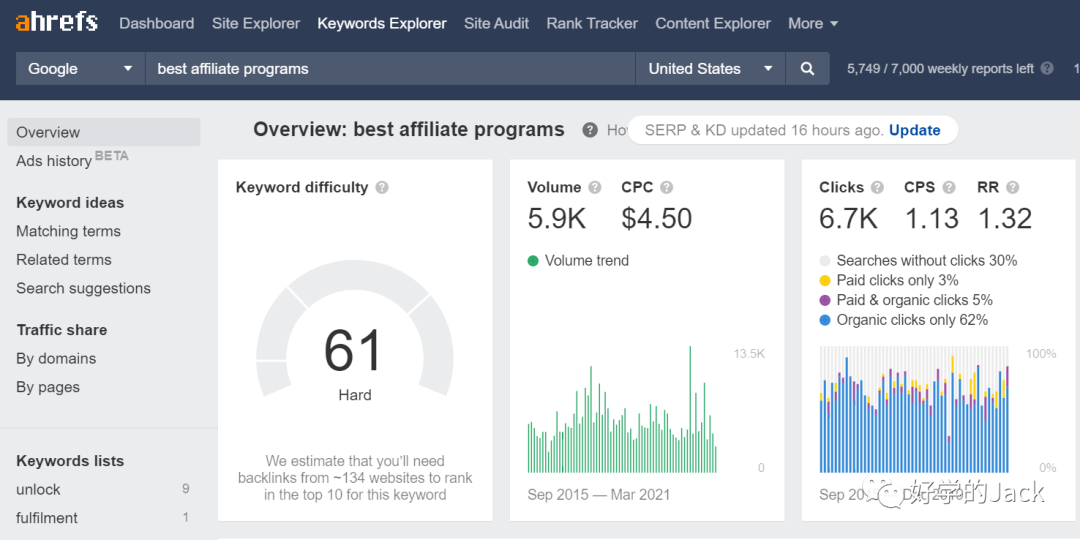Click the 5.9K volume value
Screen dimensions: 1080x540
coord(557,218)
